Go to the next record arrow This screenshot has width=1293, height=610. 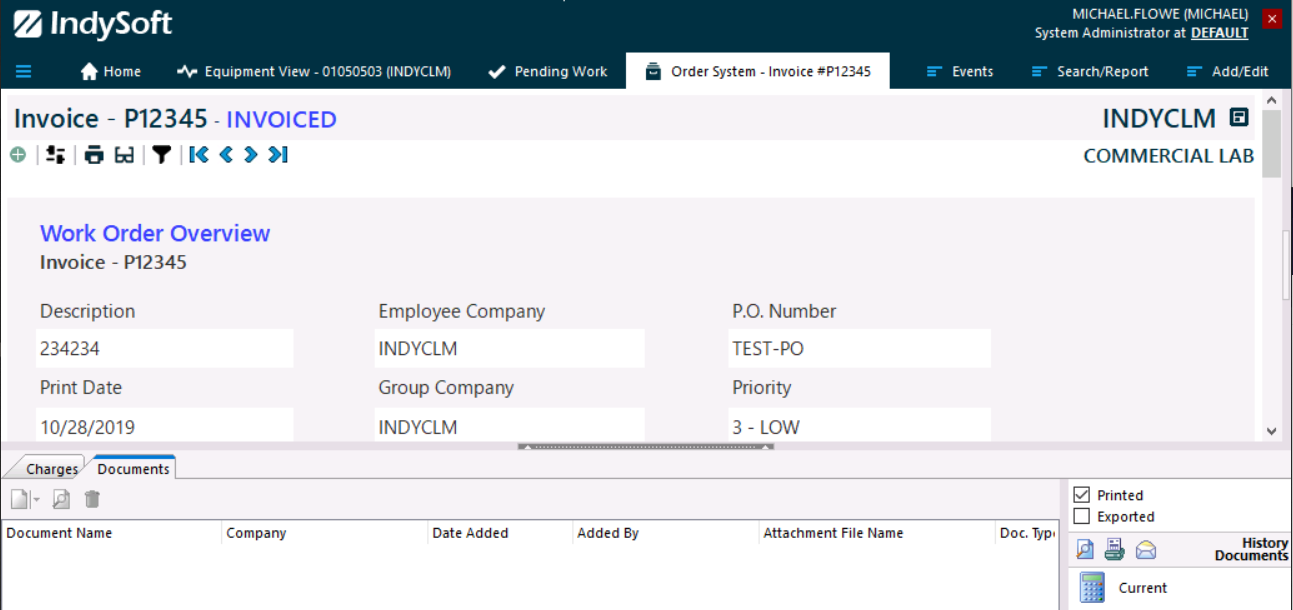click(x=251, y=155)
